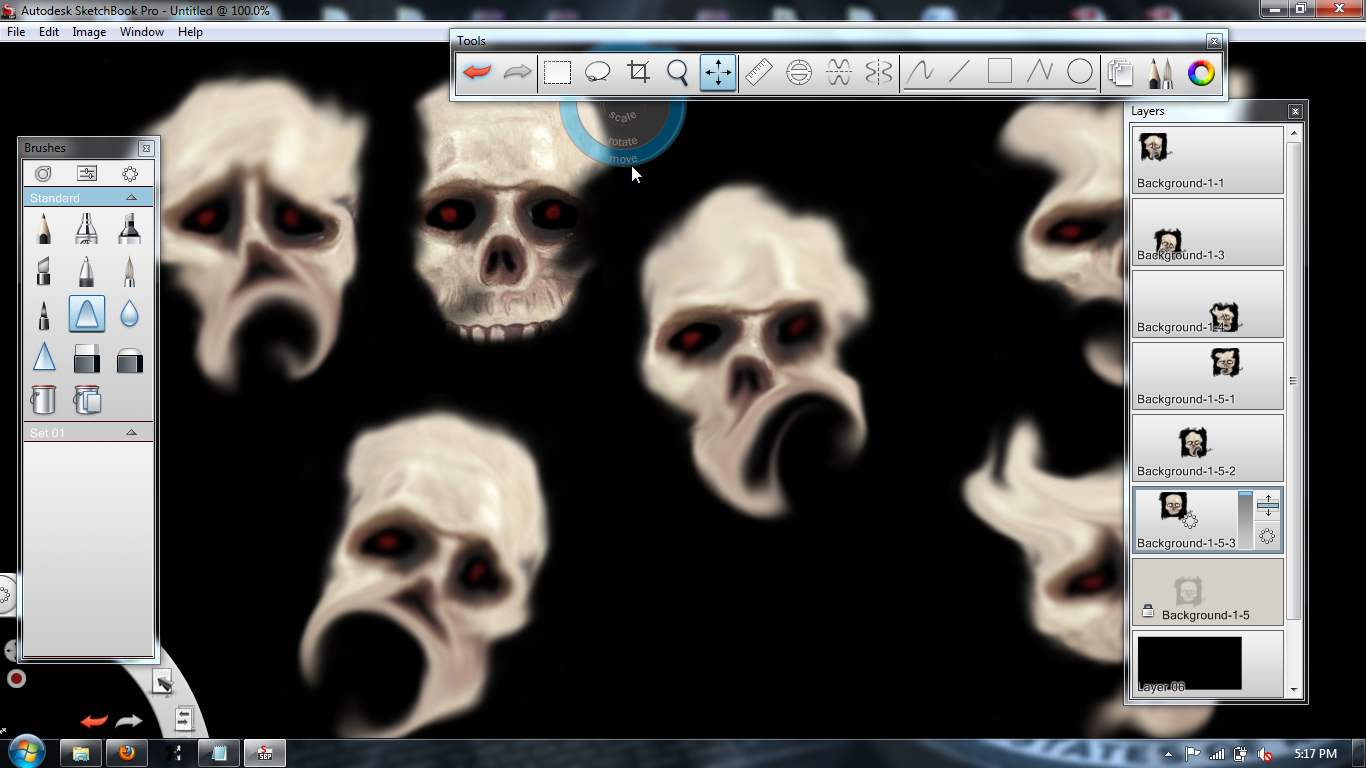The height and width of the screenshot is (768, 1366).
Task: Select the Flood fill bucket
Action: point(43,400)
